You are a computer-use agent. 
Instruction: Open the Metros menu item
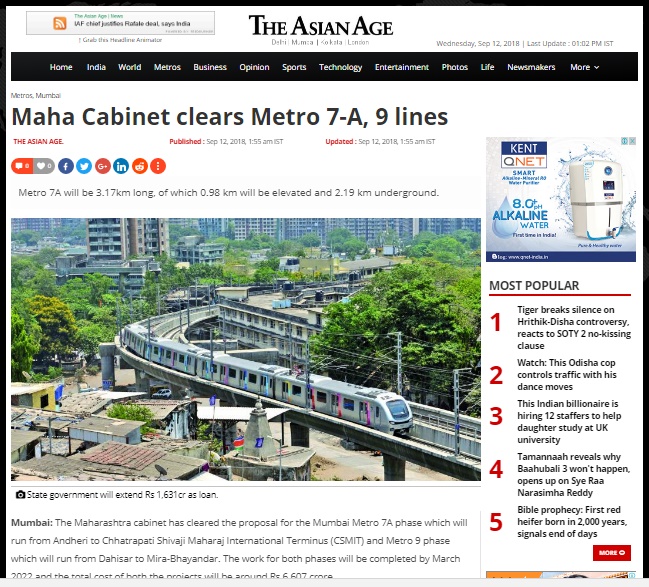tap(167, 67)
